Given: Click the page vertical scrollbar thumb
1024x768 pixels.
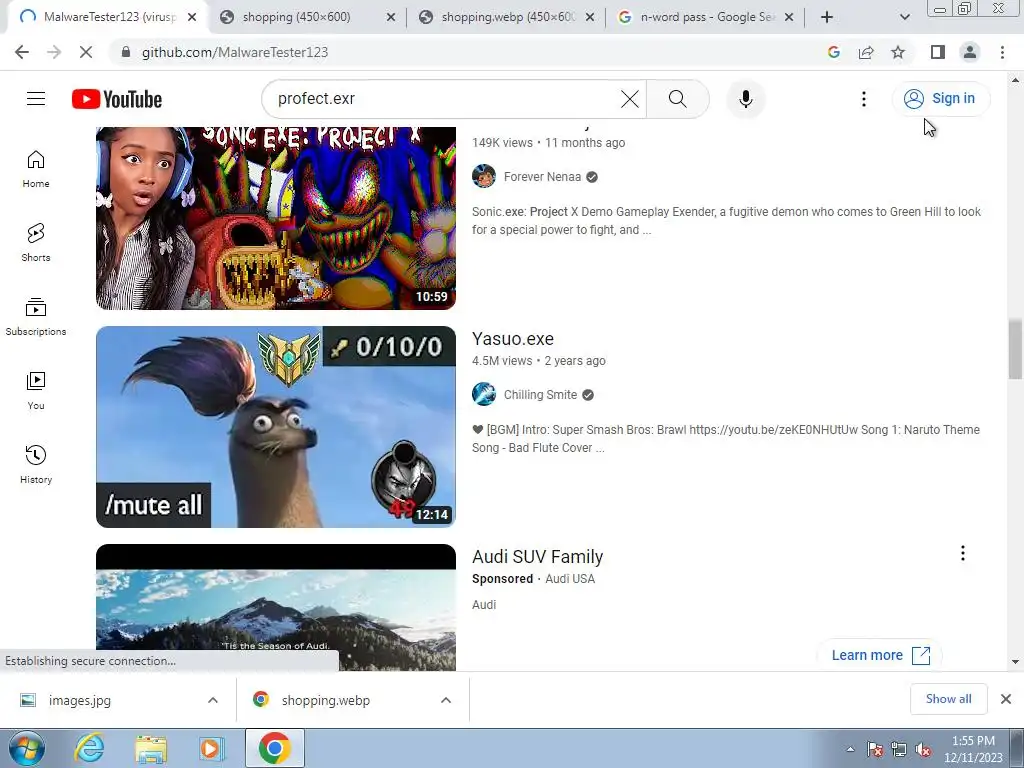Looking at the screenshot, I should point(1015,349).
